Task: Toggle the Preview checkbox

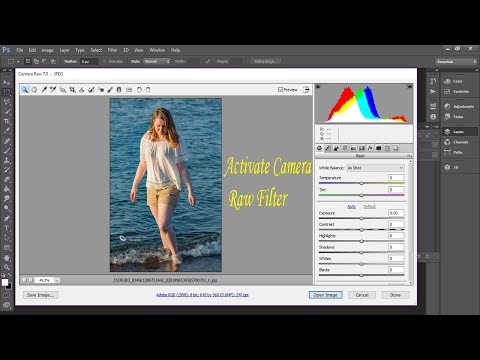Action: click(x=281, y=90)
